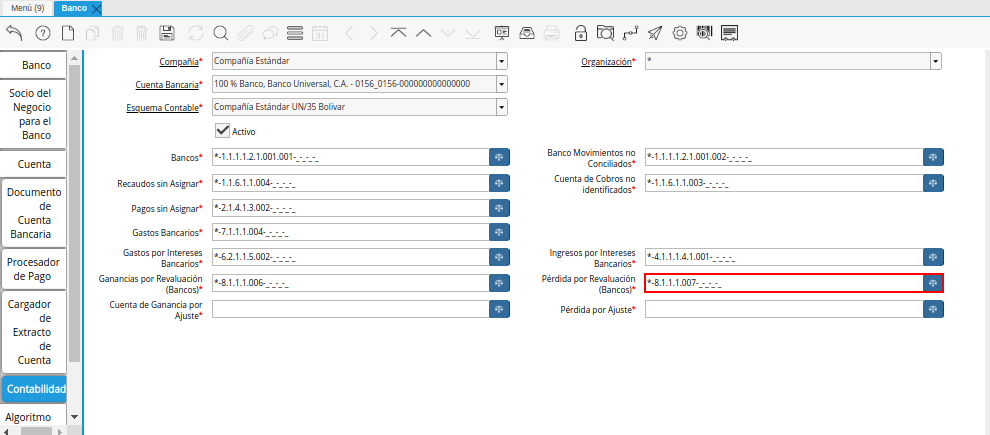The height and width of the screenshot is (435, 990).
Task: Go to first record icon
Action: (x=398, y=33)
